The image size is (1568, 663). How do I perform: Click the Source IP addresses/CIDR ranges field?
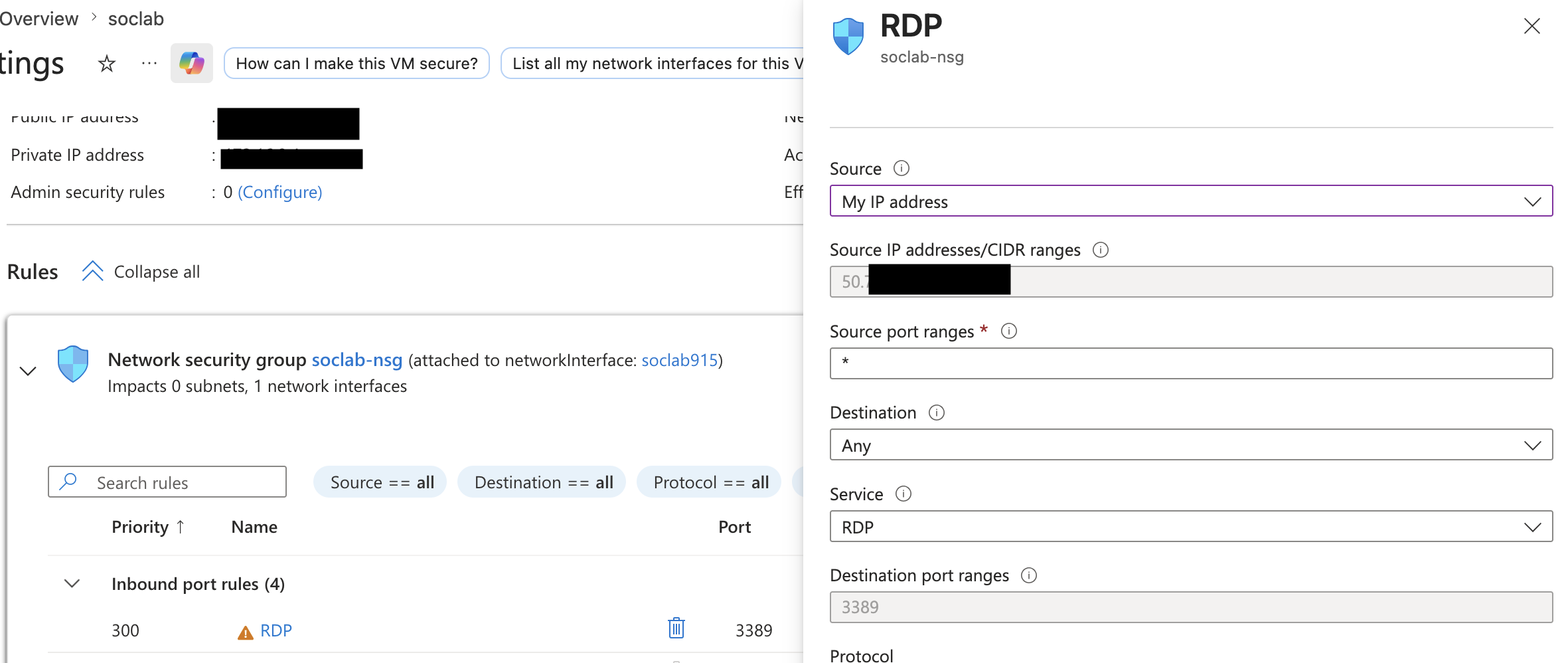tap(1191, 282)
